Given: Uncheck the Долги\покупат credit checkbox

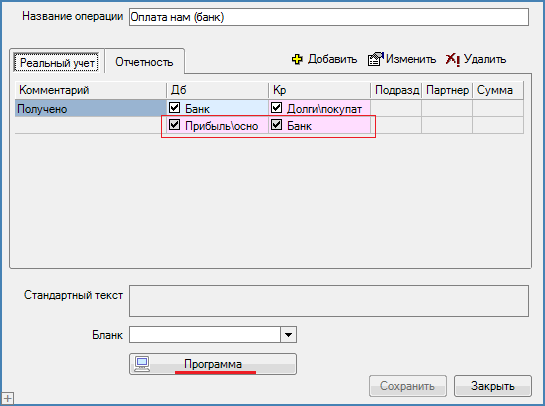Looking at the screenshot, I should pos(277,107).
